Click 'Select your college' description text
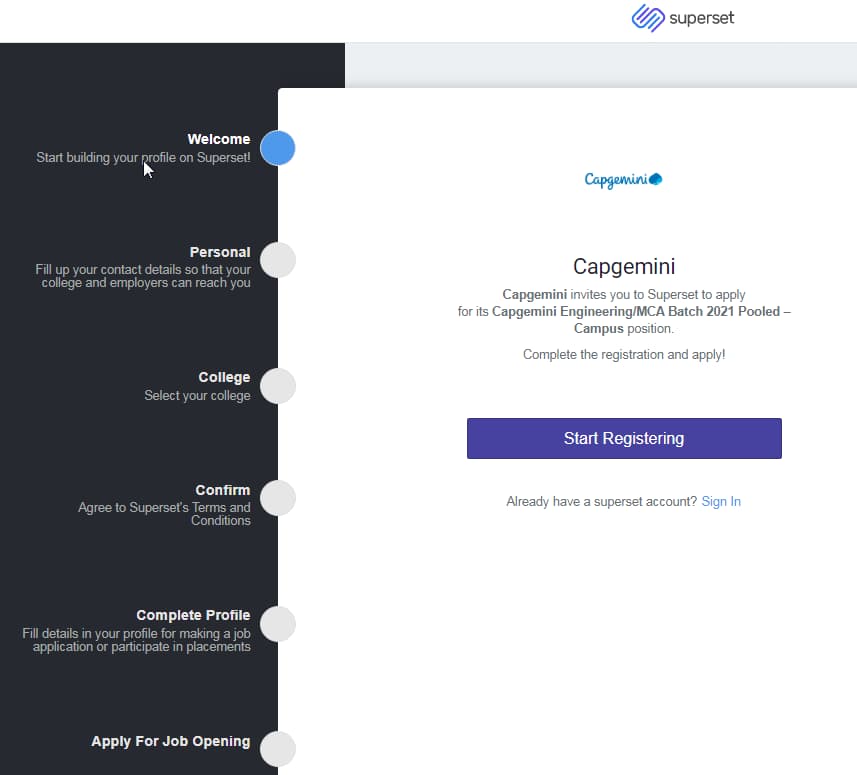The height and width of the screenshot is (775, 857). tap(197, 395)
